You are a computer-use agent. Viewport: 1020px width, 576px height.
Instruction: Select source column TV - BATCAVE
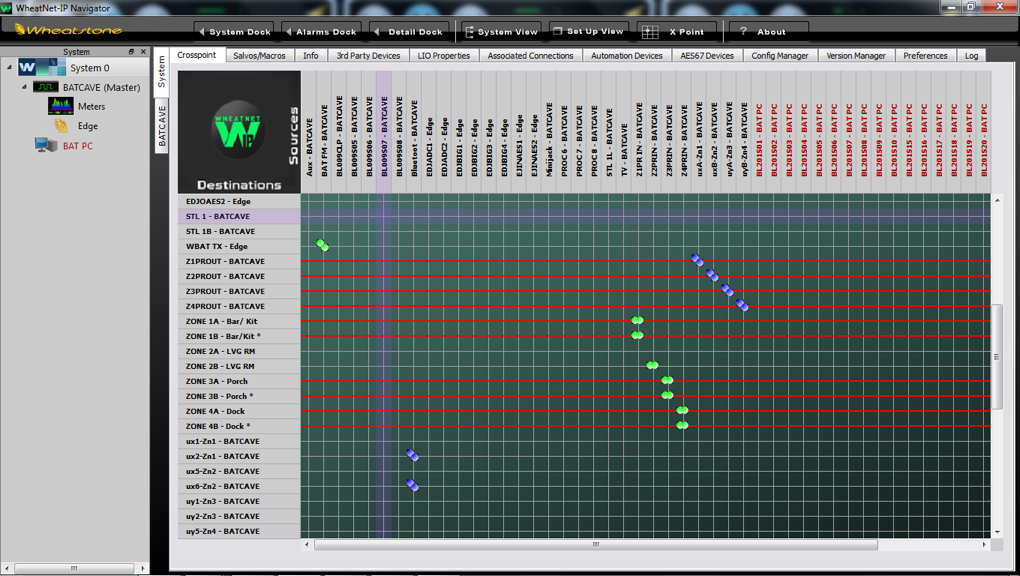tap(623, 132)
